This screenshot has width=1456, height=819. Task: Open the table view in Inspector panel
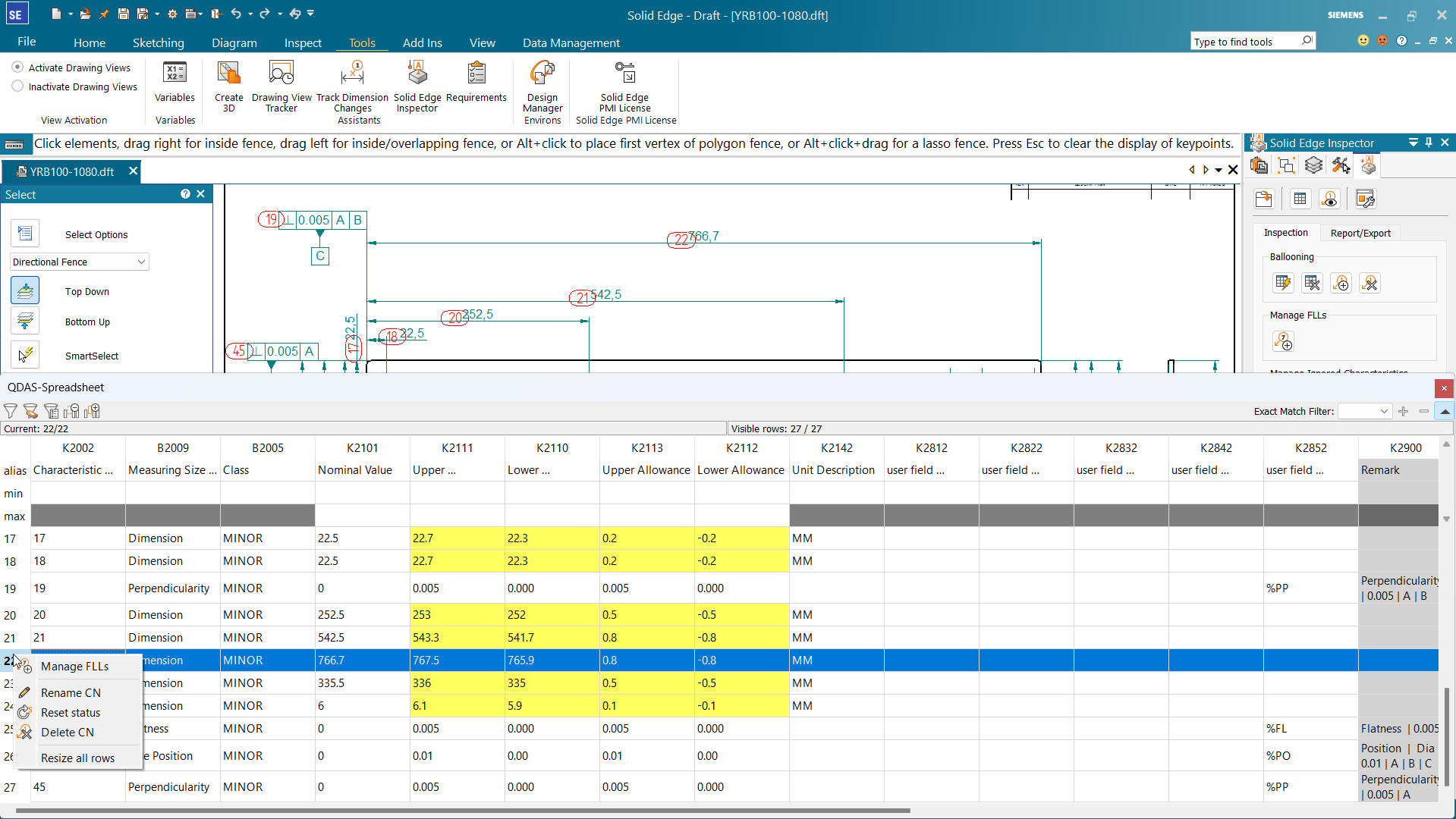coord(1299,198)
